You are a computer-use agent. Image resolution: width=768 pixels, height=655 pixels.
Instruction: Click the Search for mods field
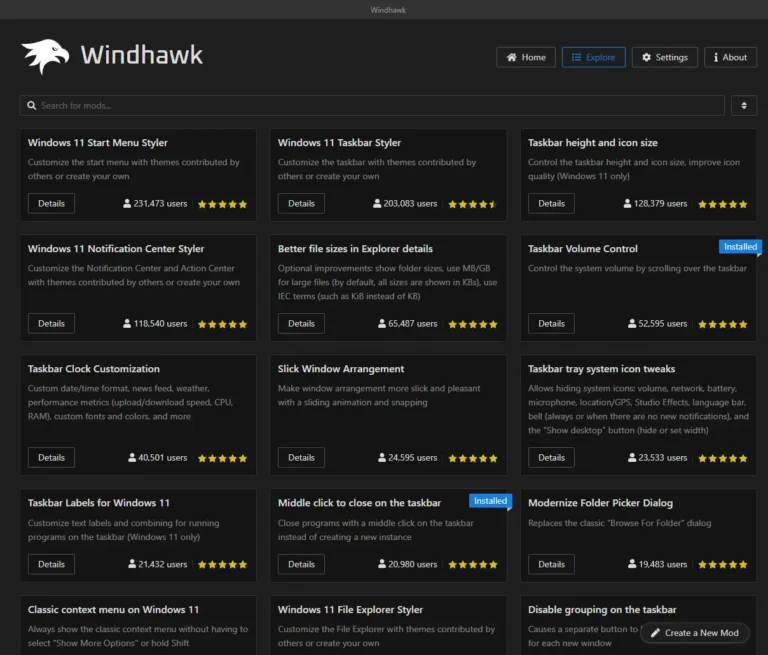click(x=372, y=105)
